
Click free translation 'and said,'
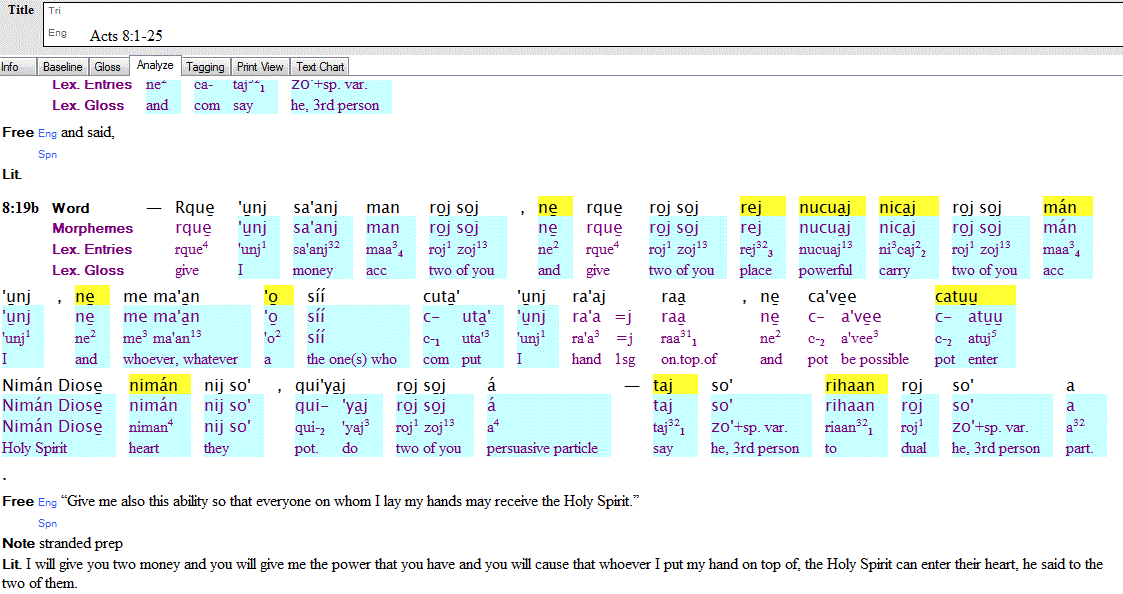[87, 133]
